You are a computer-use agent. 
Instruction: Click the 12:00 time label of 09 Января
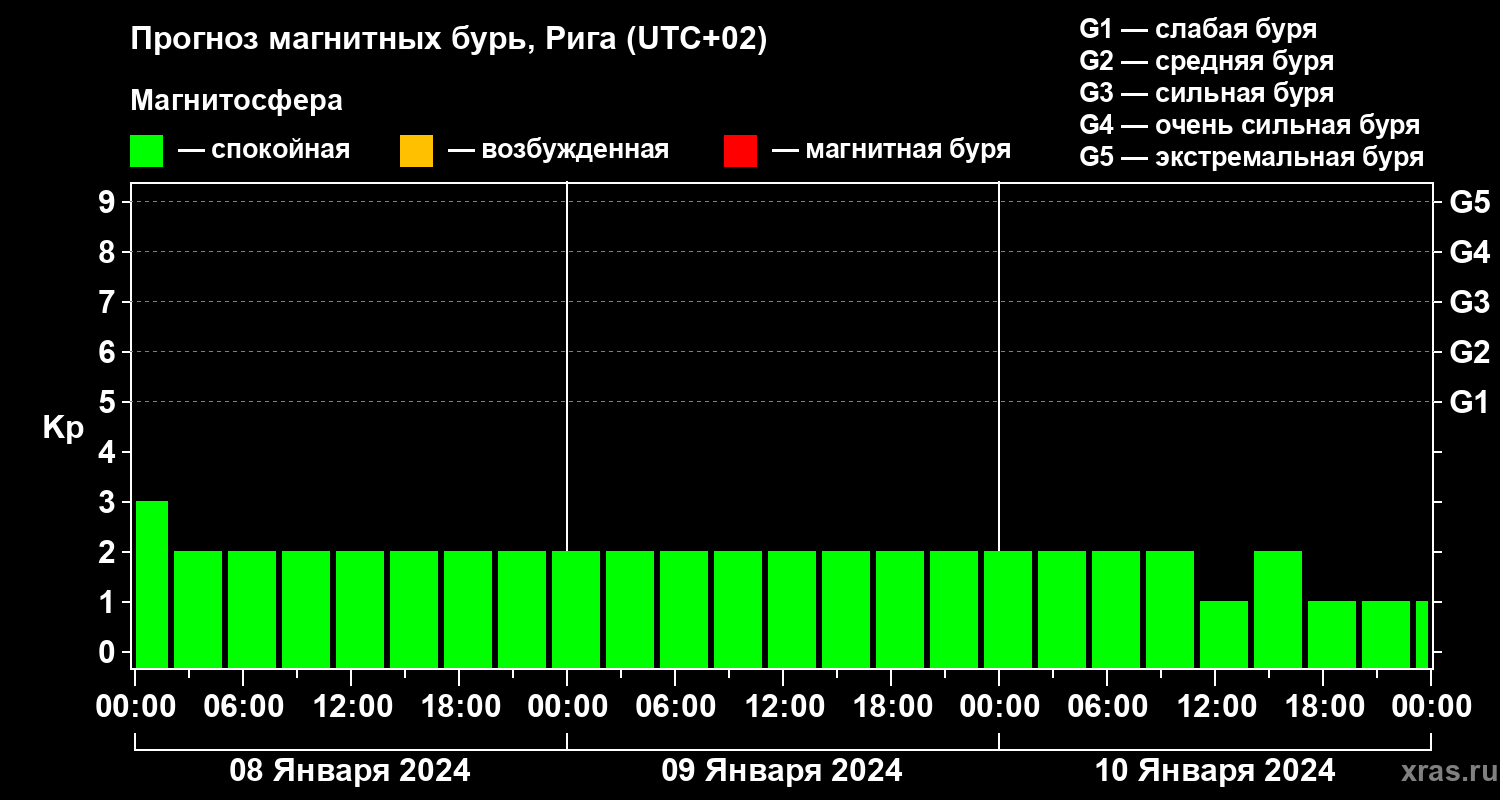click(783, 706)
